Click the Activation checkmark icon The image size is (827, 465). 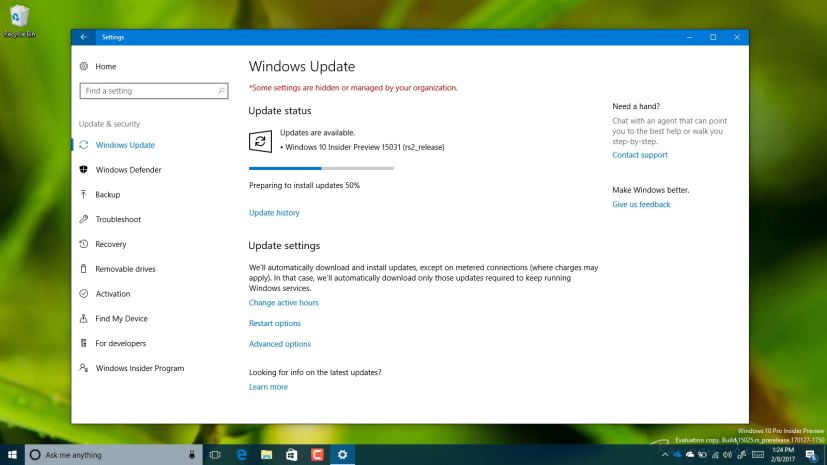83,293
